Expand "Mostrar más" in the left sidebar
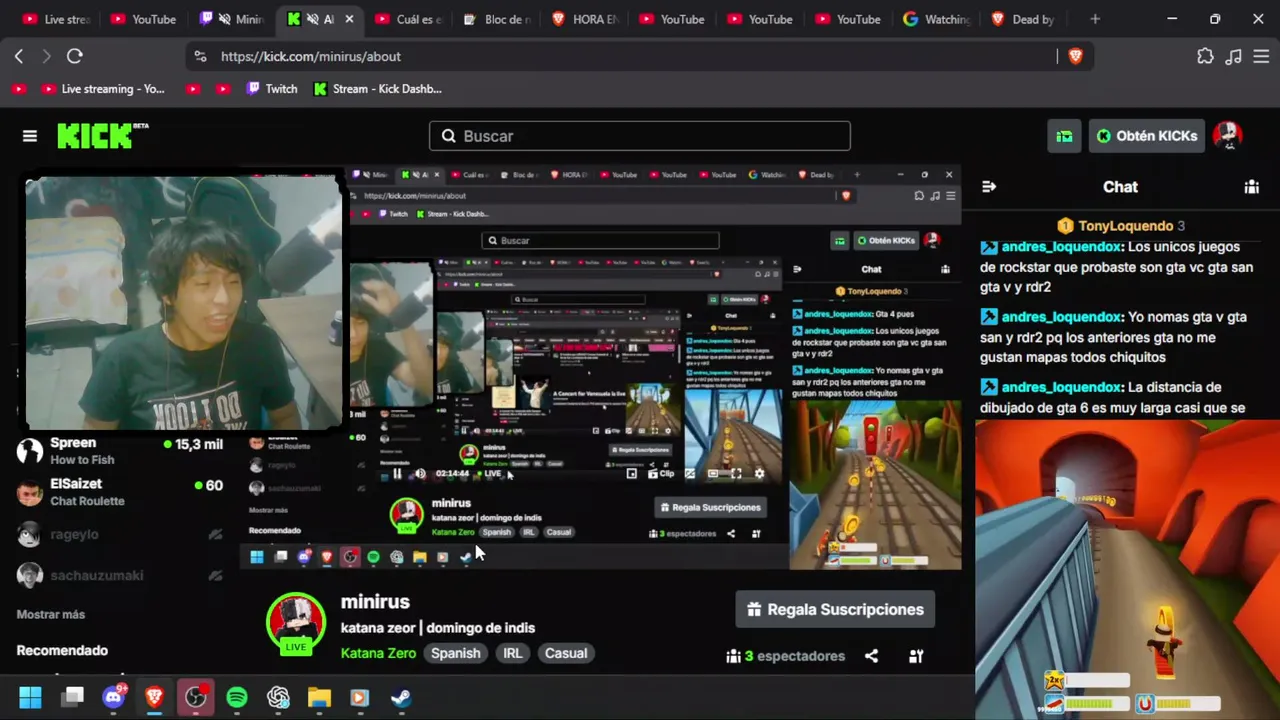1280x720 pixels. click(51, 615)
